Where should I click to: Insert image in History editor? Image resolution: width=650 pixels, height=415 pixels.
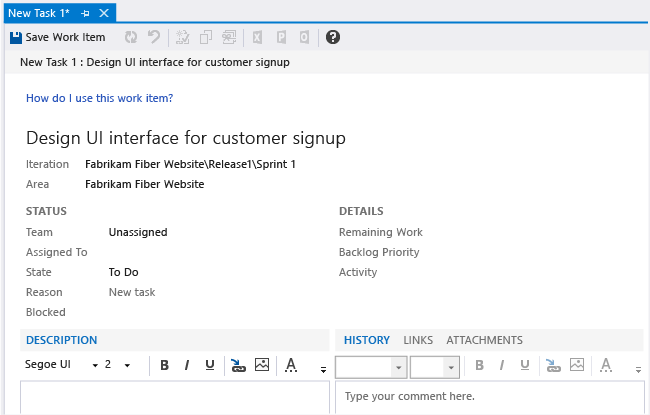click(577, 365)
